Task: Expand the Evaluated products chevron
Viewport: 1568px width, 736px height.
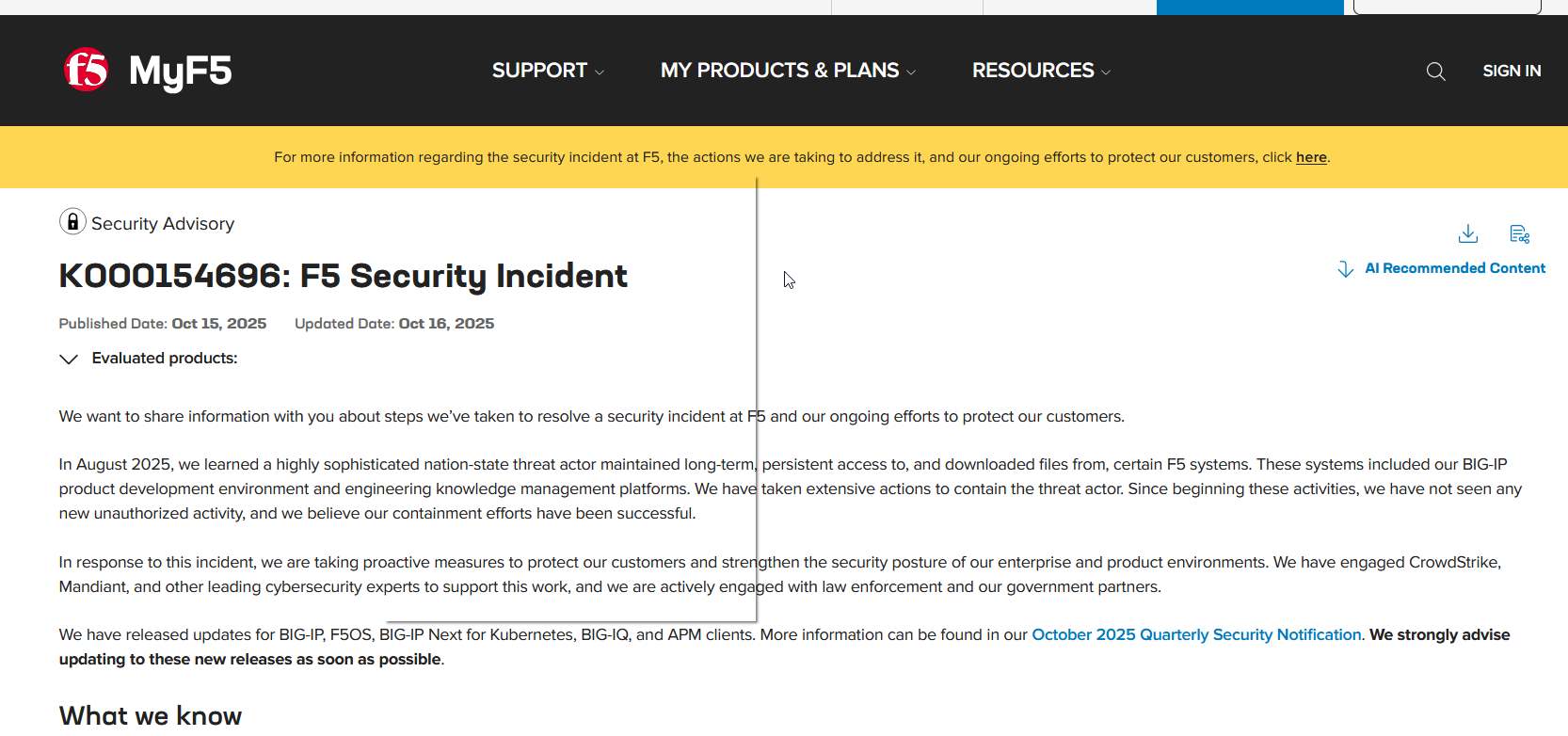Action: [69, 359]
